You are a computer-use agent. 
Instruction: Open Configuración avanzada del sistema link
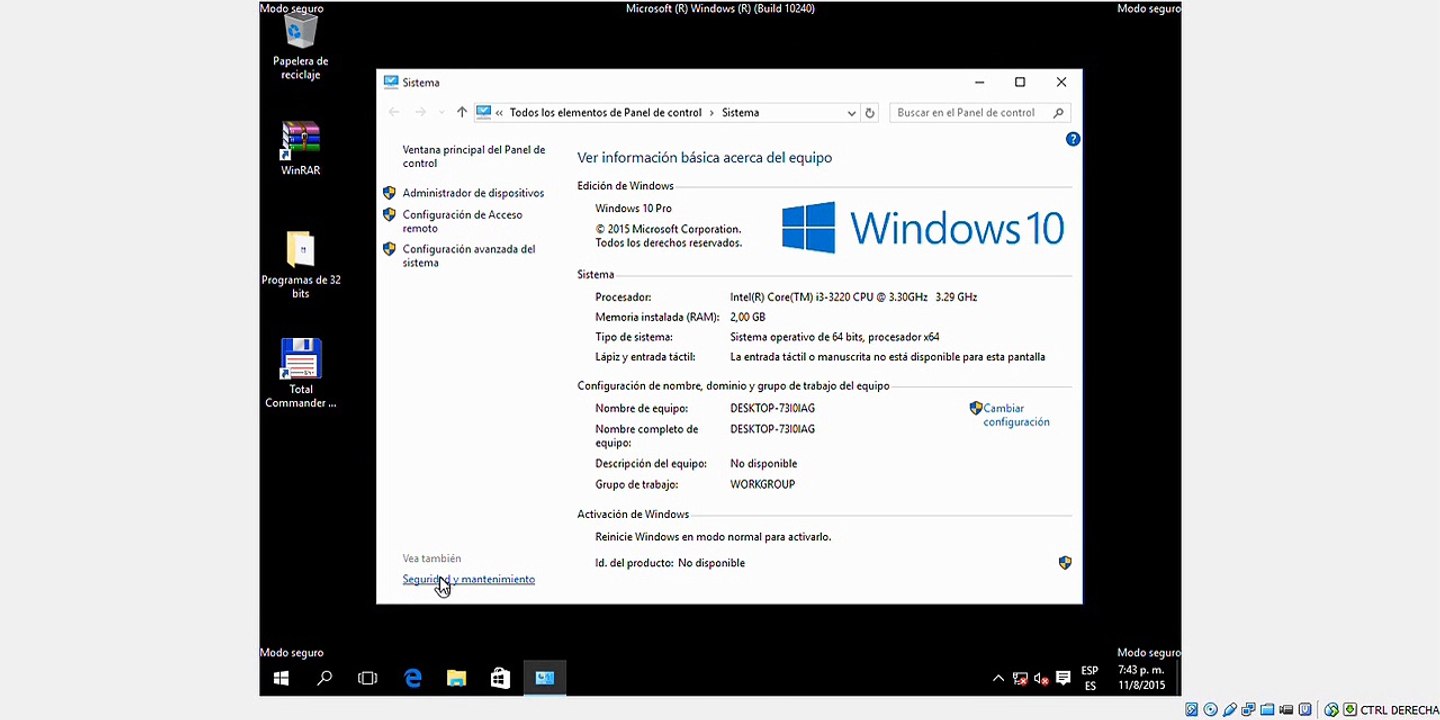(x=469, y=256)
